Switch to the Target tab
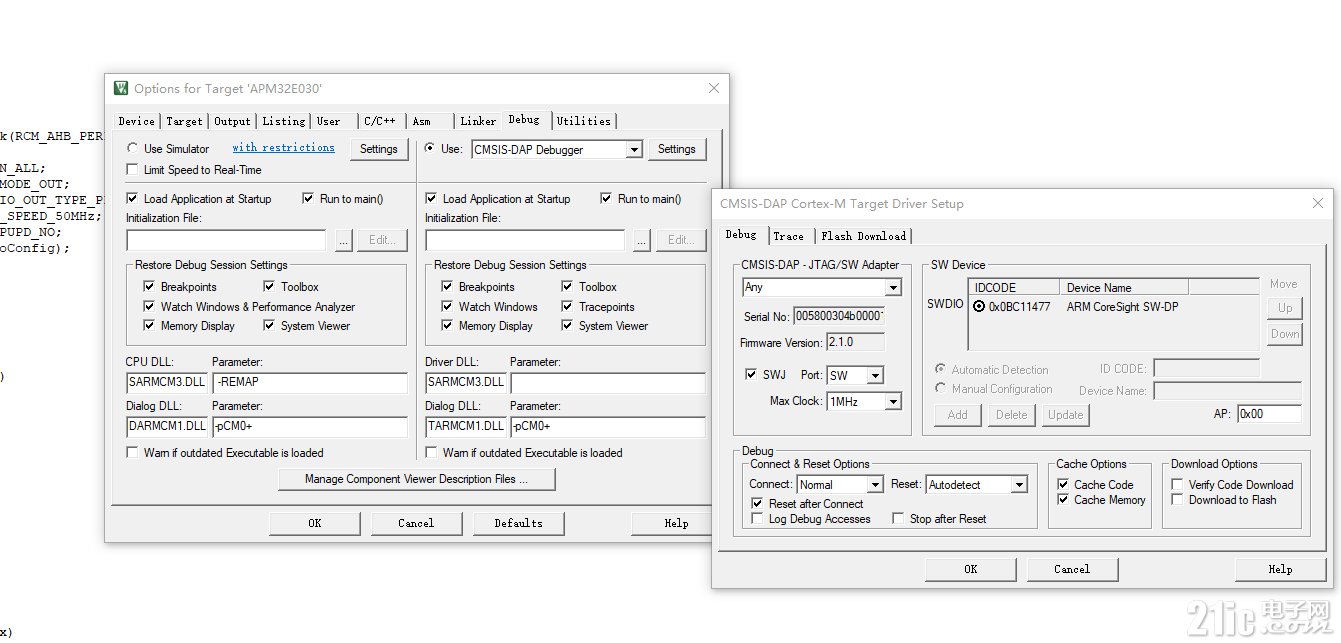 tap(184, 121)
